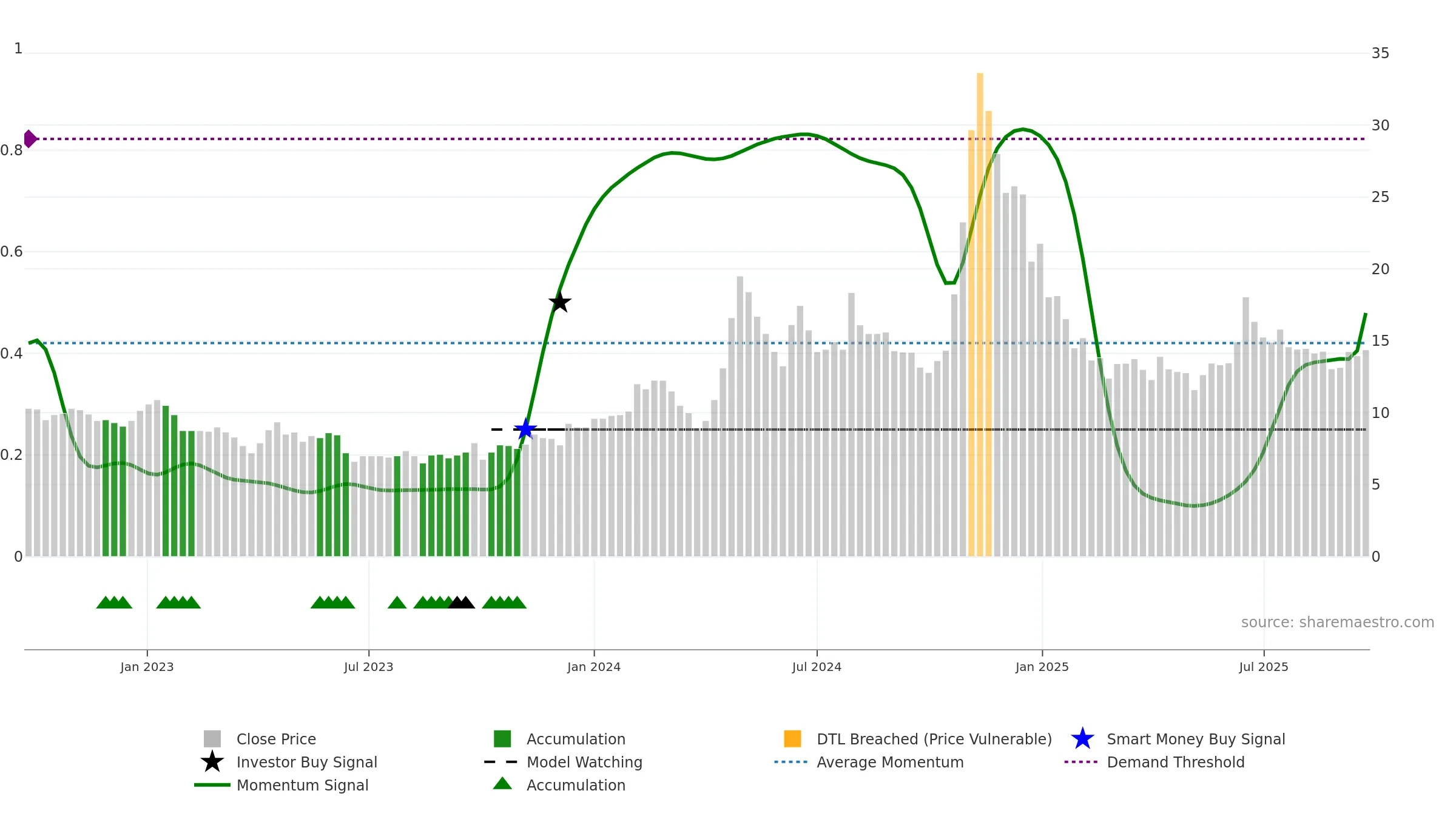
Task: Toggle DTL Breached (Price Vulnerable) legend item
Action: [934, 739]
